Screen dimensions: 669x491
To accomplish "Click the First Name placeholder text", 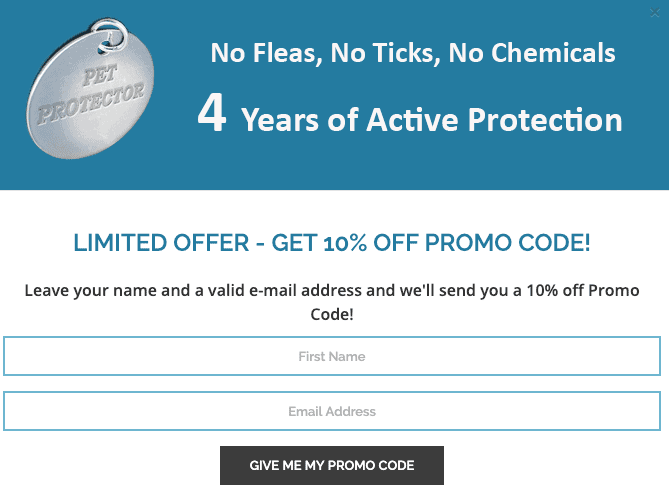I will point(332,356).
